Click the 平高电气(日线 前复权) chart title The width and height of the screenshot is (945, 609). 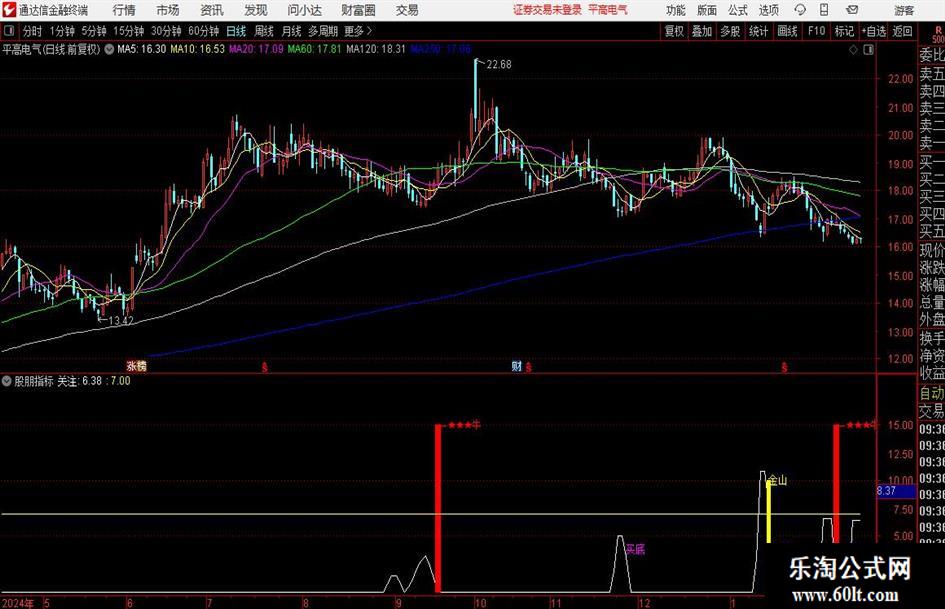(51, 49)
